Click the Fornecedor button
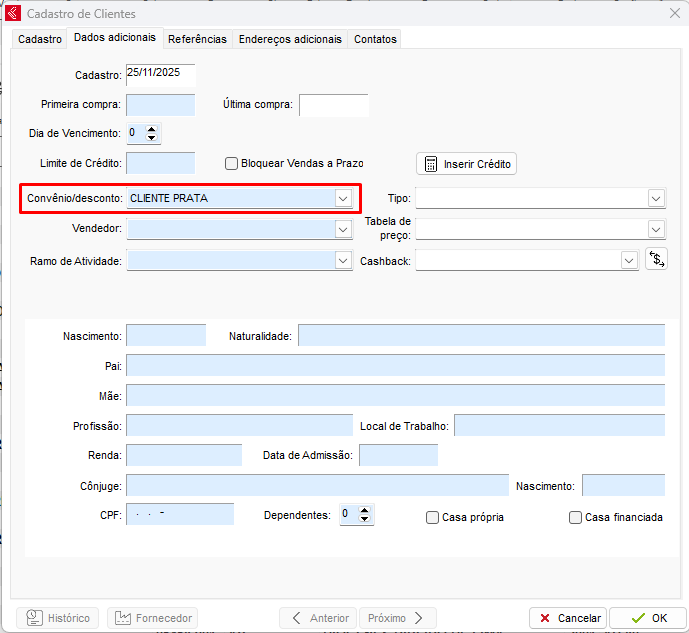Image resolution: width=689 pixels, height=633 pixels. (x=152, y=618)
